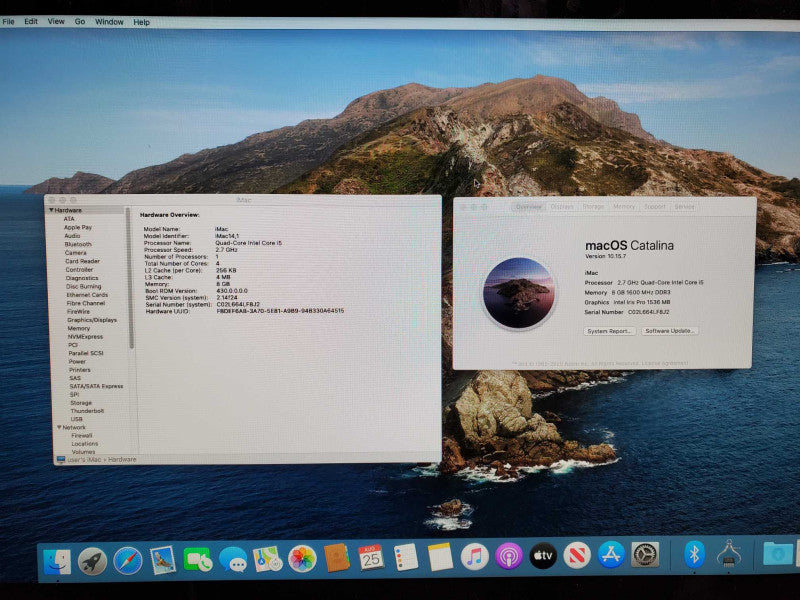Open Maps icon in the Dock
This screenshot has width=800, height=600.
268,559
